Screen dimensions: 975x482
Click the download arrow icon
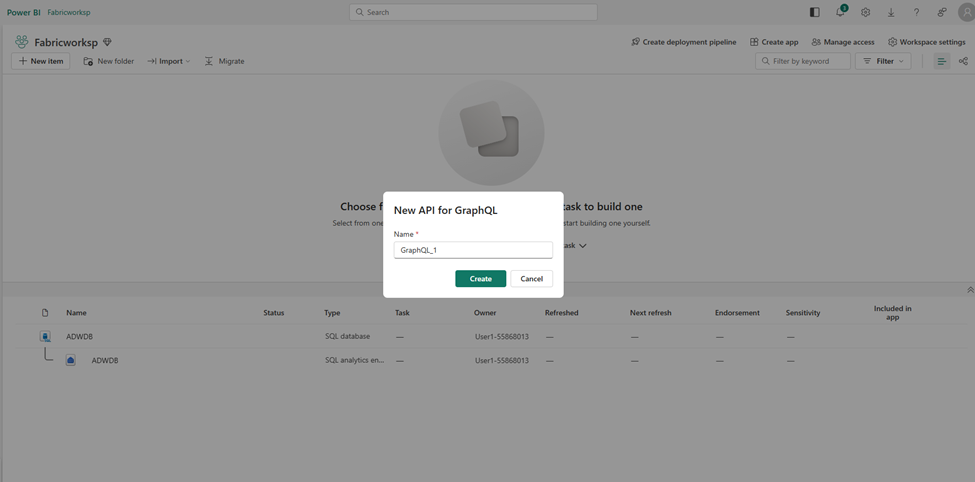point(891,13)
